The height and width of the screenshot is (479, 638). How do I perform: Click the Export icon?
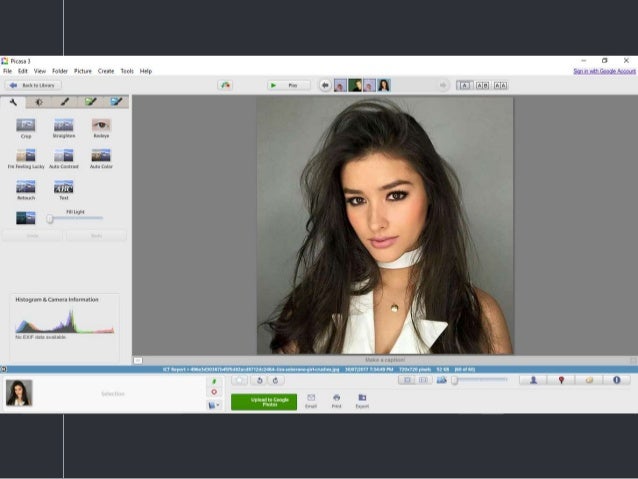tap(362, 400)
